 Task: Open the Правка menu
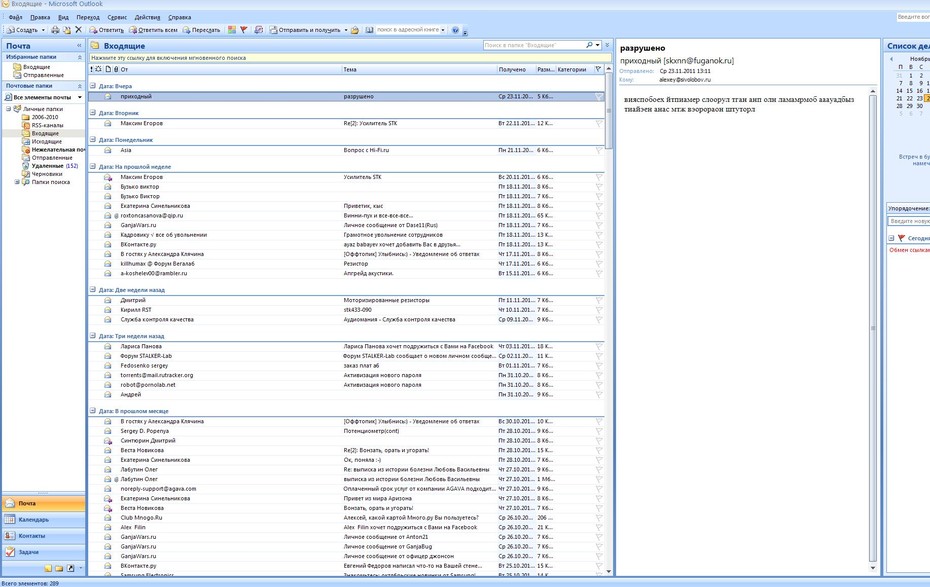(x=40, y=17)
